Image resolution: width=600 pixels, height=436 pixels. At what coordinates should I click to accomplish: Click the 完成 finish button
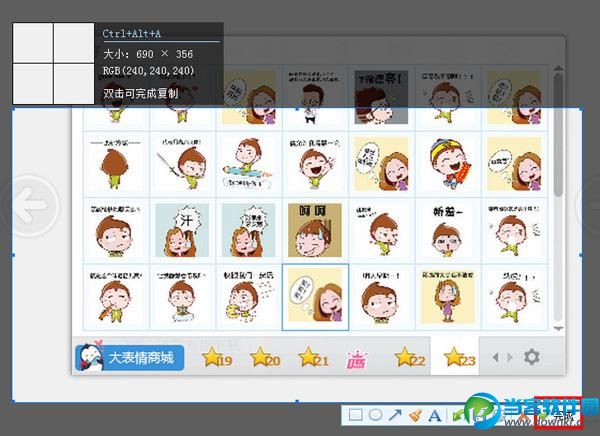(558, 415)
